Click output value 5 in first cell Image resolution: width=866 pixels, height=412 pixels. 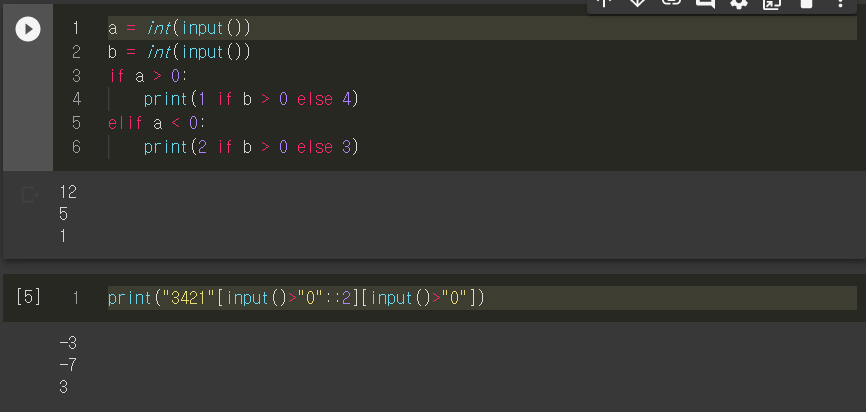click(x=64, y=214)
